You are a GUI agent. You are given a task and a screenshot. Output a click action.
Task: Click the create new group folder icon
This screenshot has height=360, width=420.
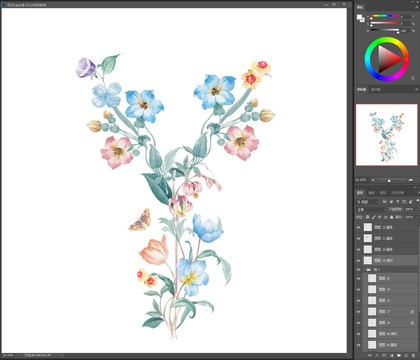[x=399, y=355]
